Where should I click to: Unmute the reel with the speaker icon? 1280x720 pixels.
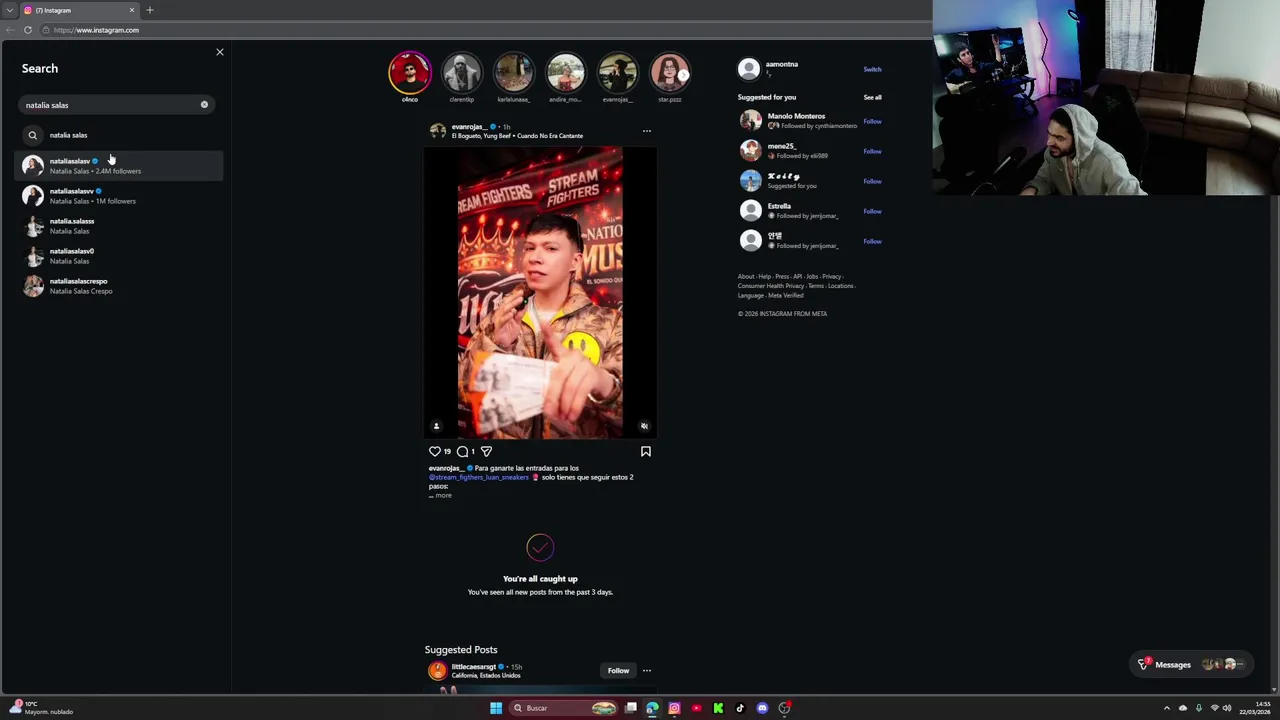coord(644,426)
